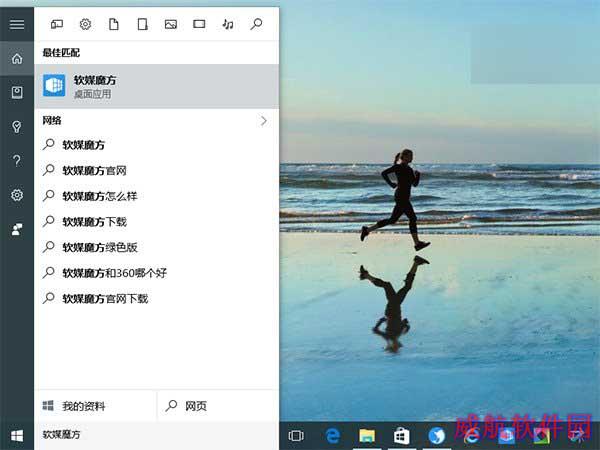Click the search box containing 软媒魔方
The width and height of the screenshot is (600, 450).
tap(157, 435)
